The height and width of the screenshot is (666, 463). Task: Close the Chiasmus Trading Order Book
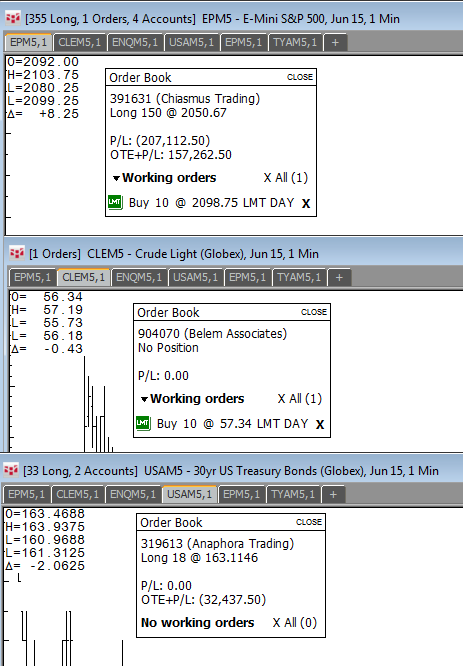[300, 77]
